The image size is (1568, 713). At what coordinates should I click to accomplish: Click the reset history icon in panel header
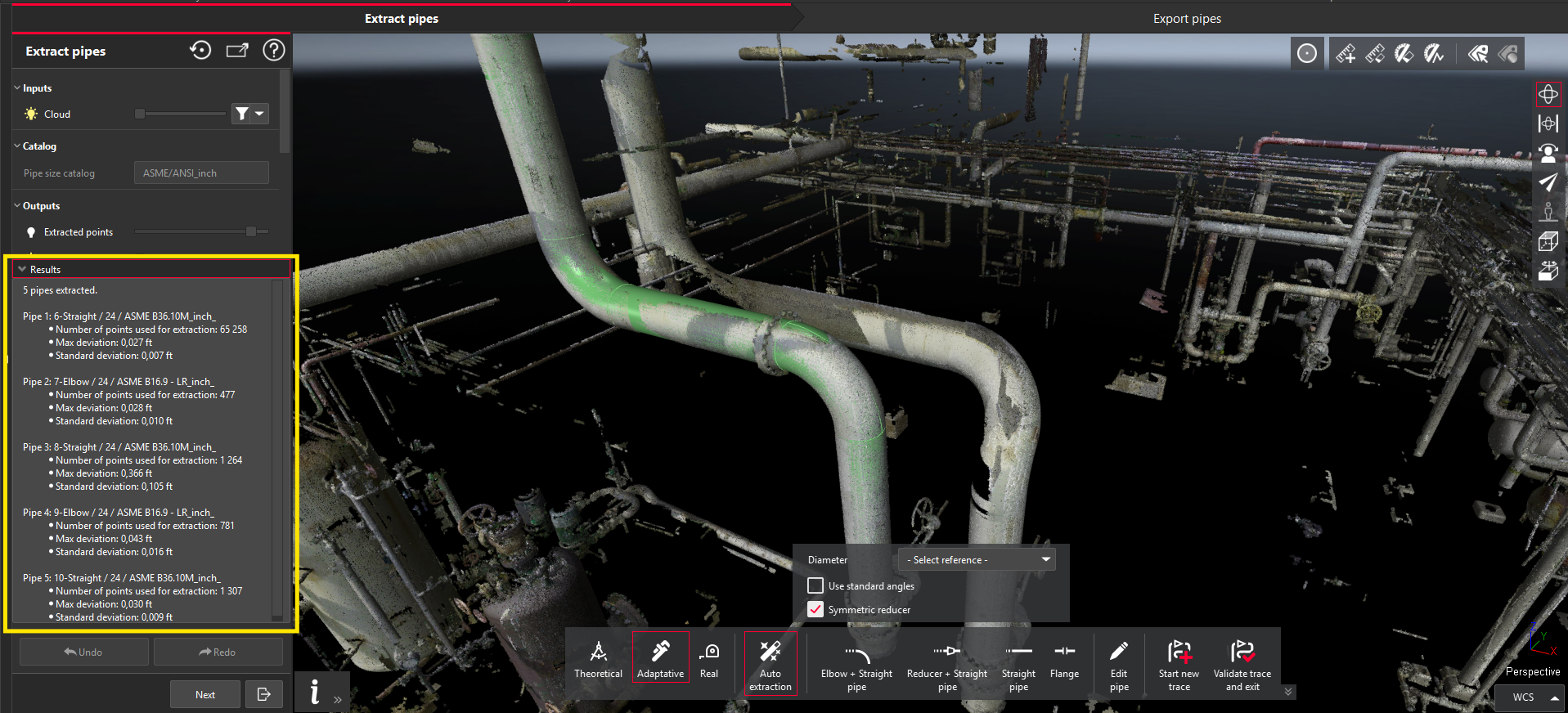click(200, 51)
